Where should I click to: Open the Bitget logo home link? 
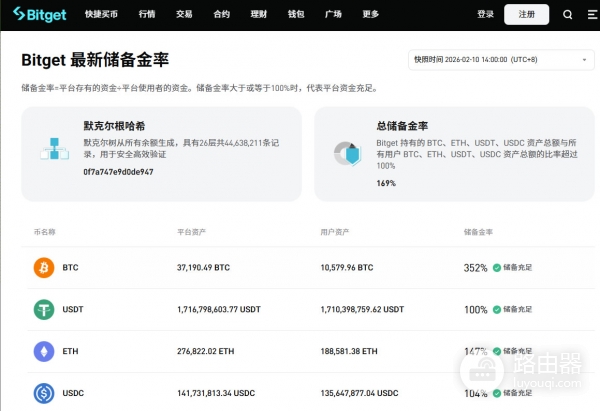tap(40, 14)
